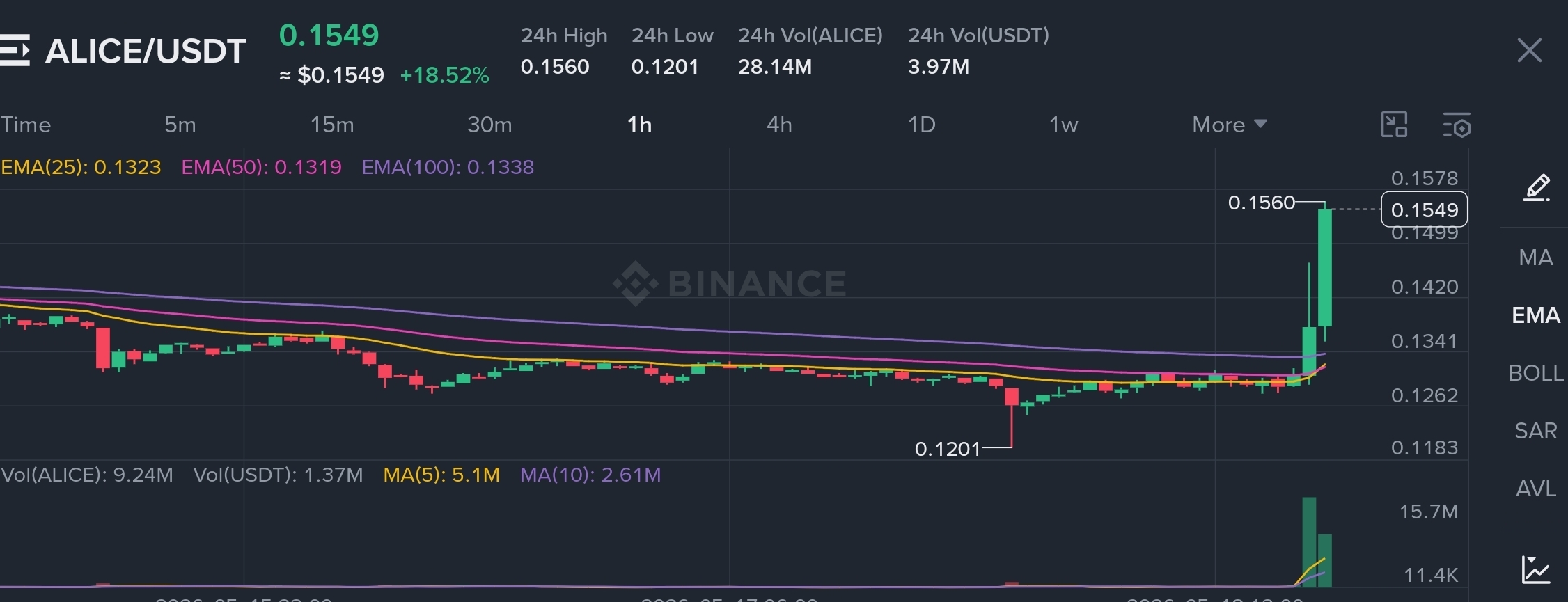Click the 0.1341 price axis label
The image size is (1568, 602).
(x=1425, y=341)
